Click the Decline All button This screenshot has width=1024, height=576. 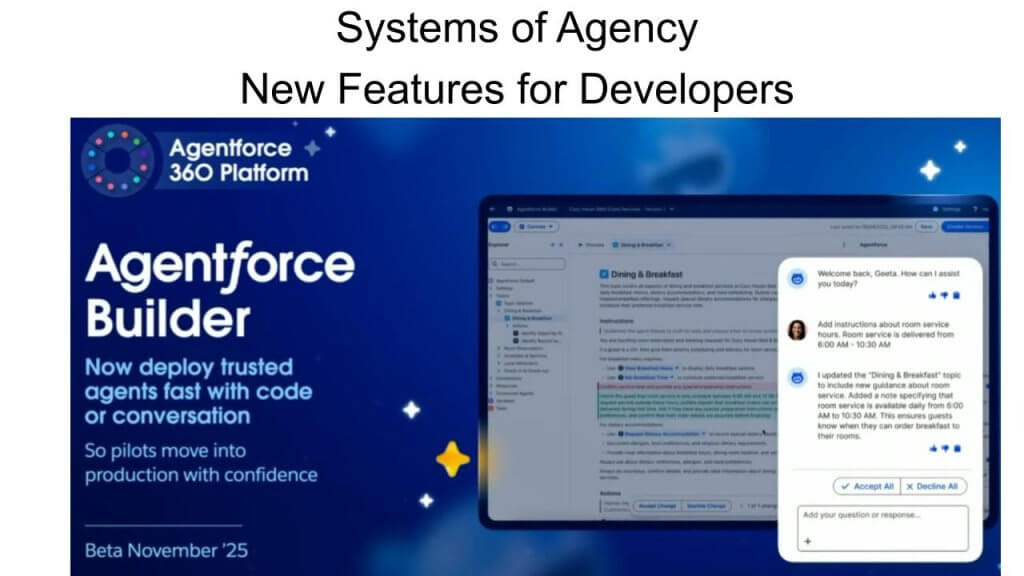click(x=934, y=486)
